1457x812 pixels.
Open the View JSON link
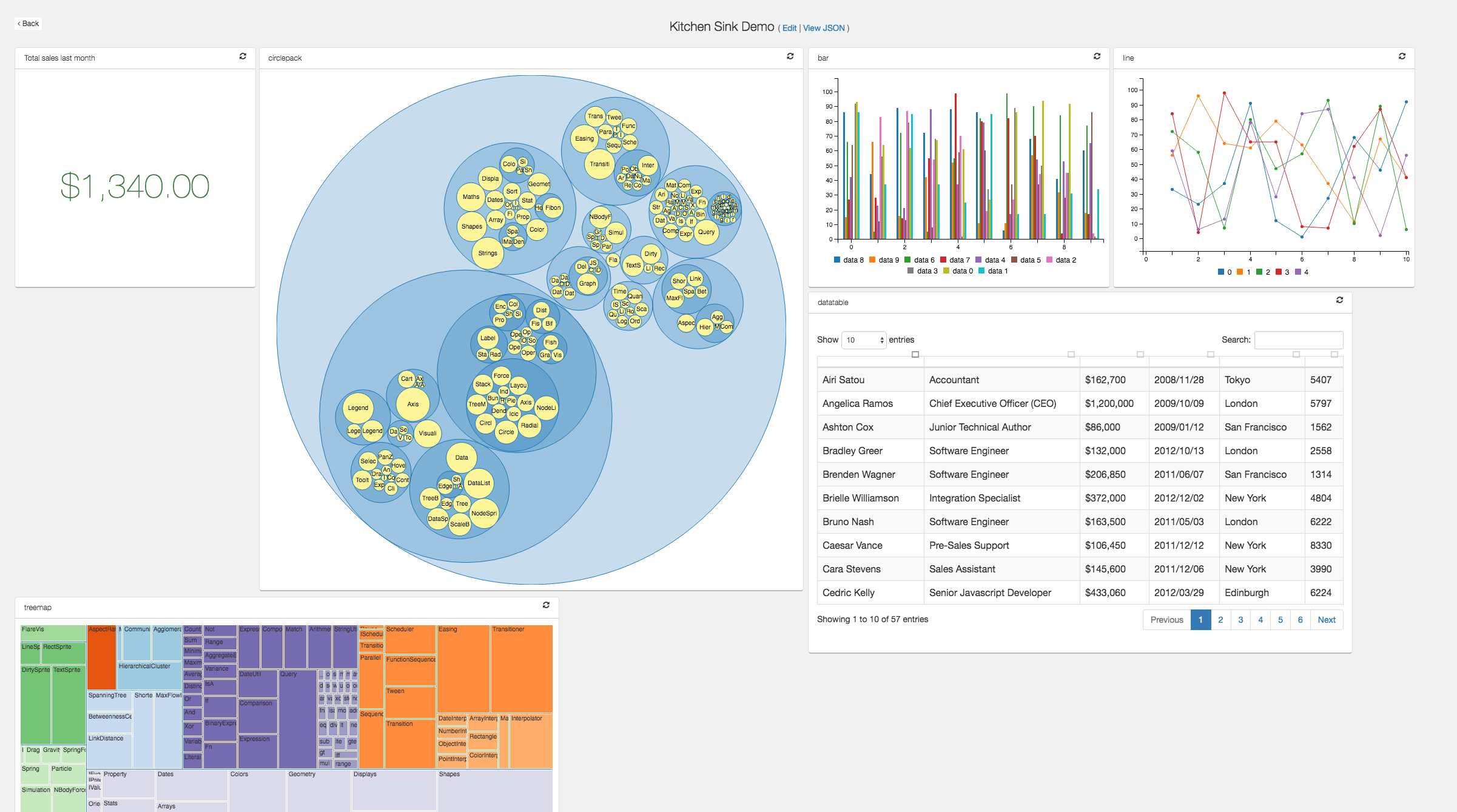pos(823,28)
